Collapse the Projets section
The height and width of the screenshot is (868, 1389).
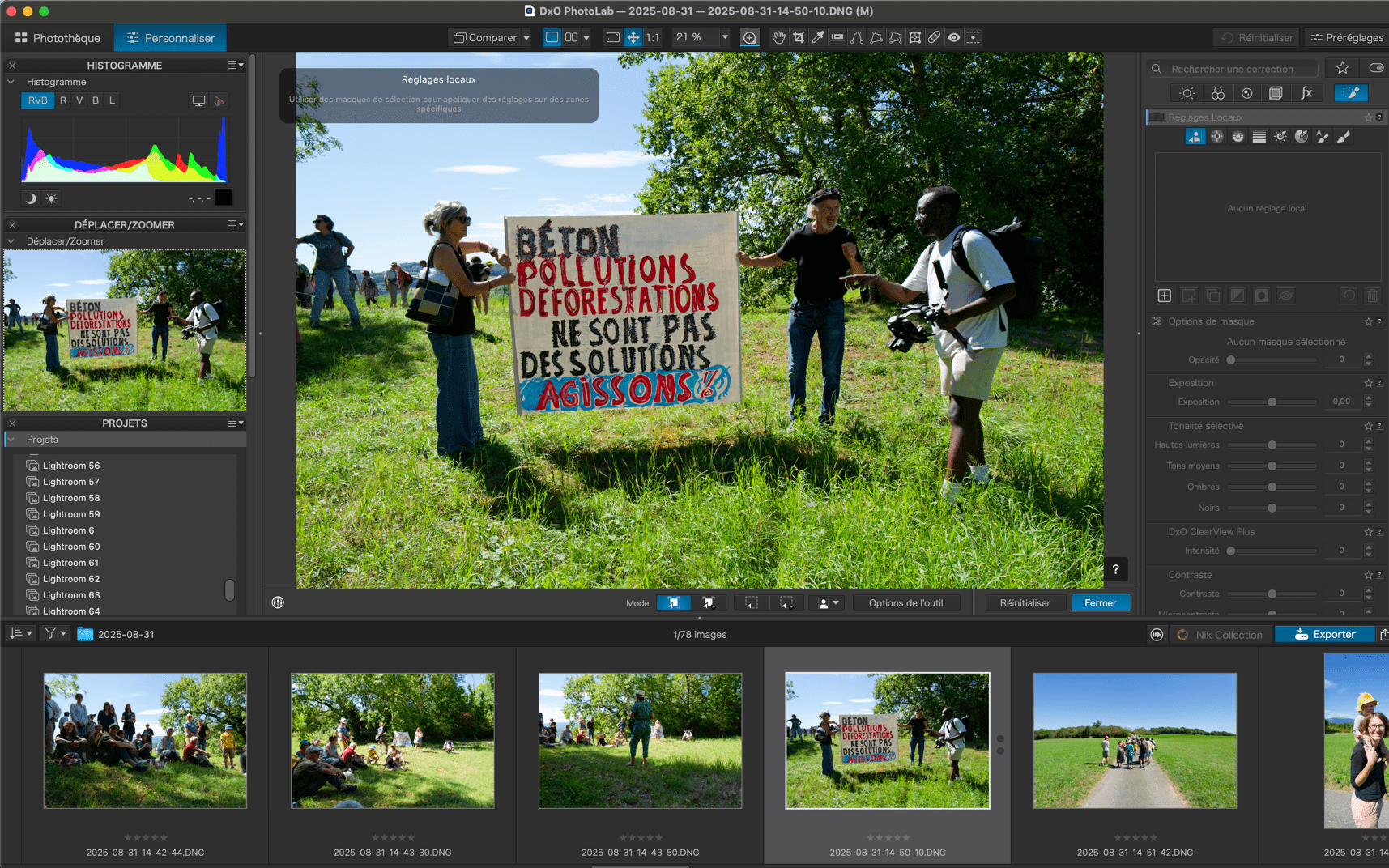[x=11, y=440]
